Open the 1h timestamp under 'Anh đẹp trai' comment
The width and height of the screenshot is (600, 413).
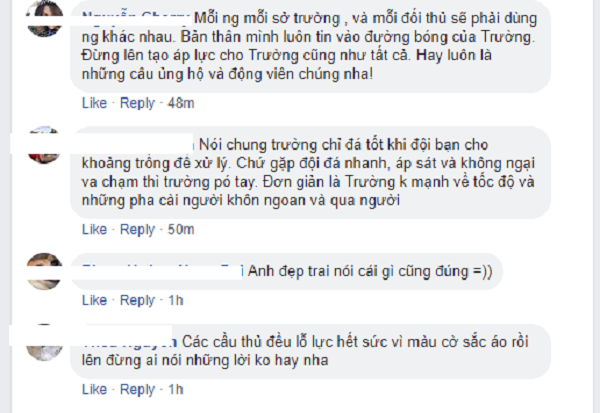pos(176,300)
